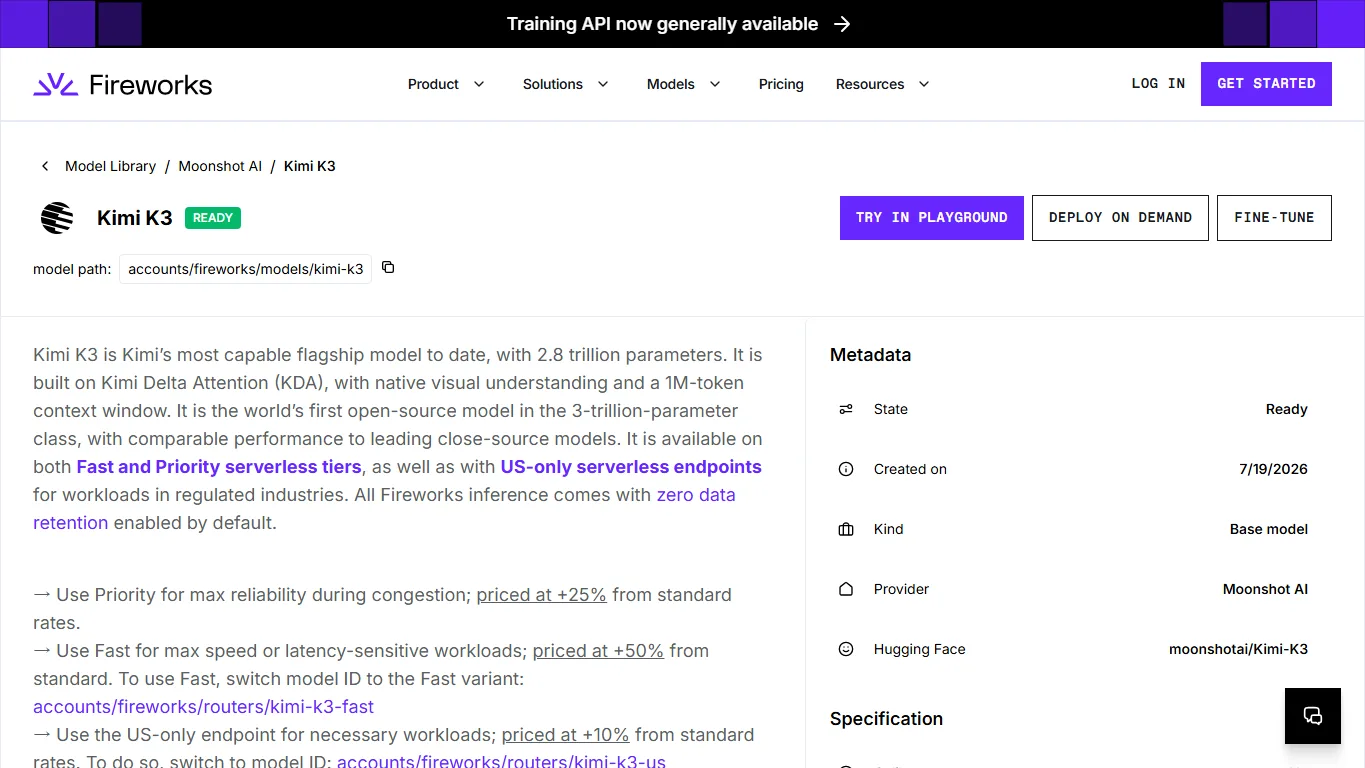Viewport: 1365px width, 768px height.
Task: Click the model path text field
Action: click(246, 269)
